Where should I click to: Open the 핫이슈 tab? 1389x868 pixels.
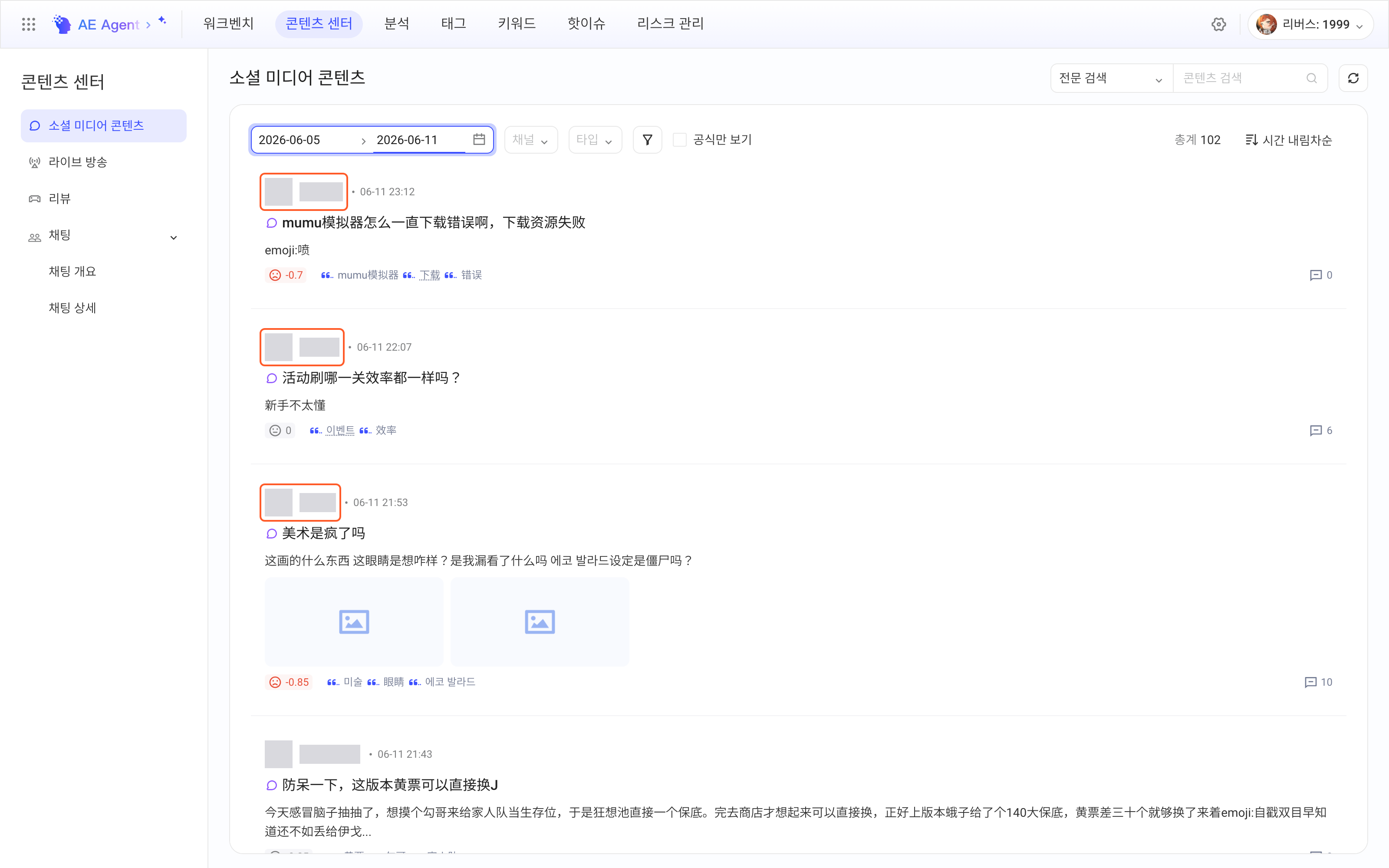[x=586, y=23]
